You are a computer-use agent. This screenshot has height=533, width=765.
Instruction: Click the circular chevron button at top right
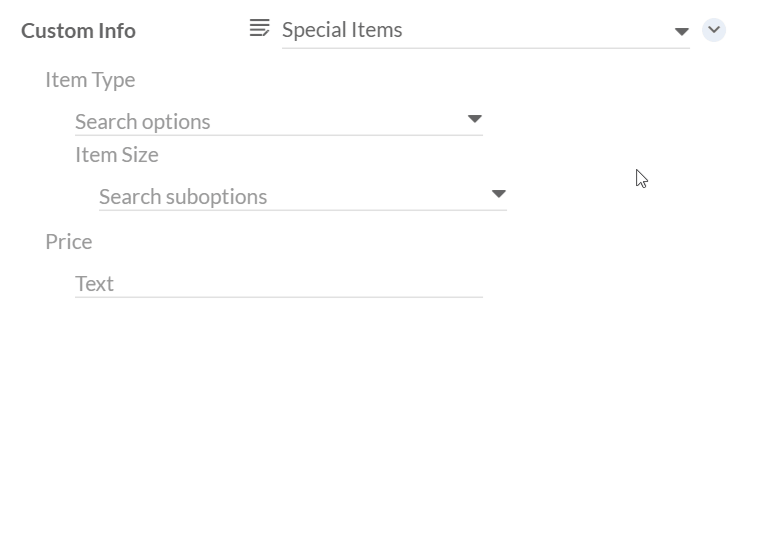713,30
